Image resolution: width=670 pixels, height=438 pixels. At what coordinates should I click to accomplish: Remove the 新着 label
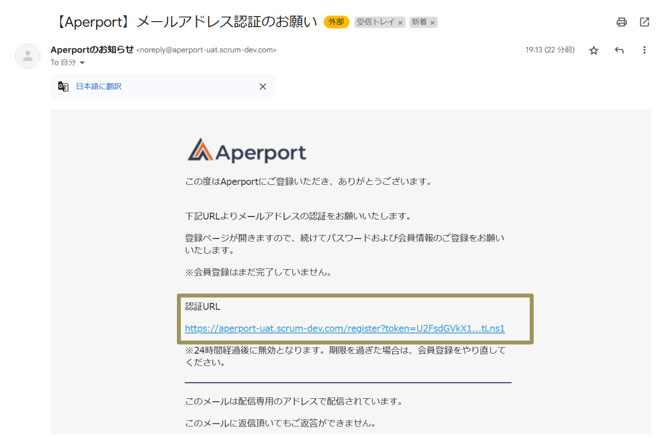point(432,23)
